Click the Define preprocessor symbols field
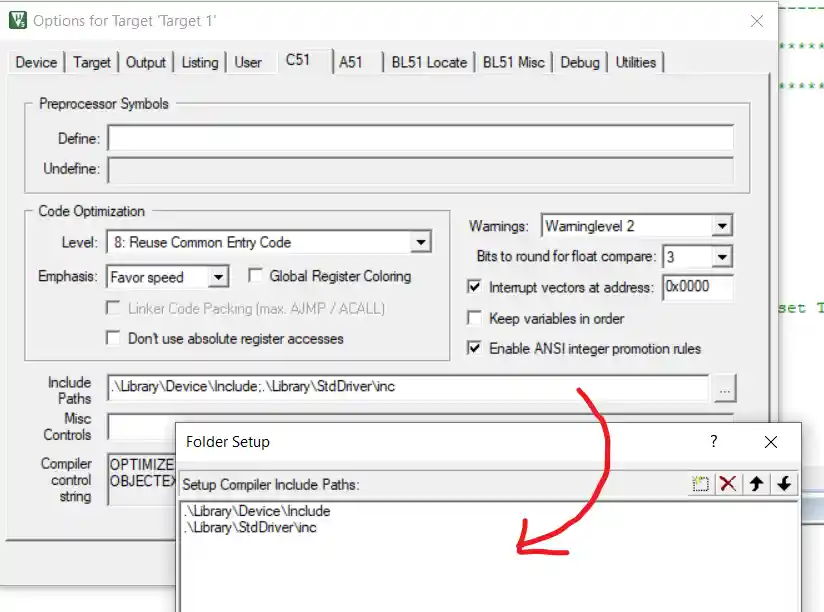 pyautogui.click(x=420, y=138)
